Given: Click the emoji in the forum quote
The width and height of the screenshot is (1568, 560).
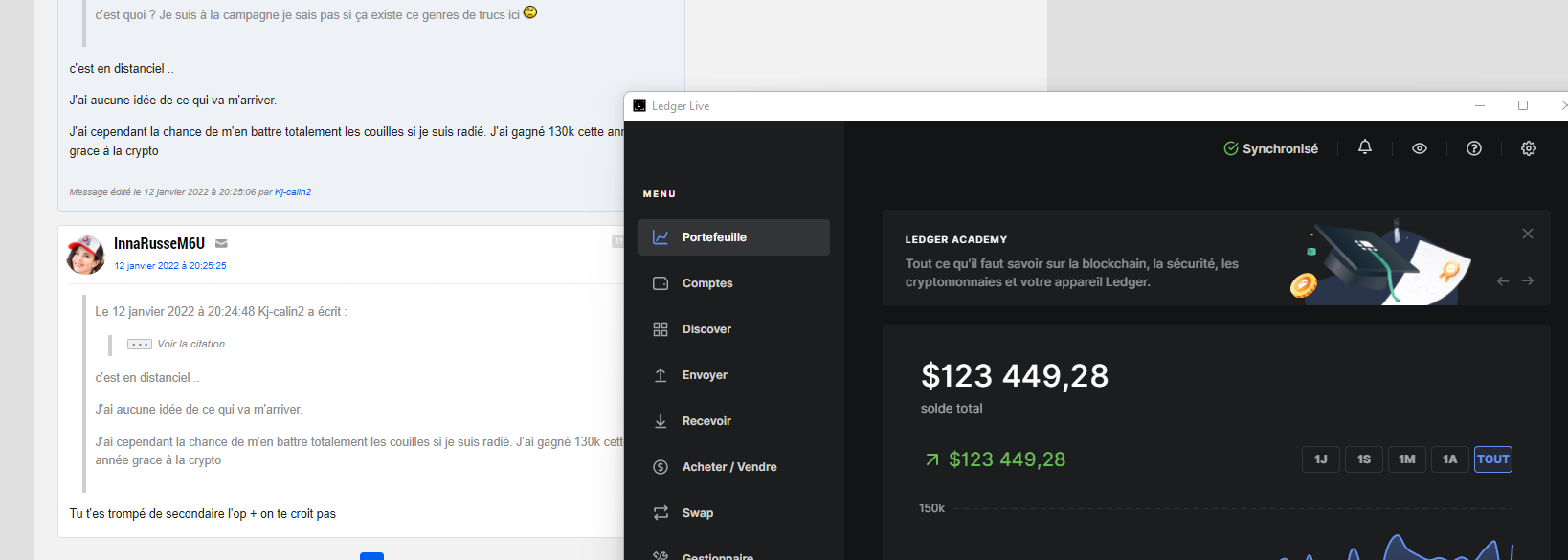Looking at the screenshot, I should coord(530,12).
